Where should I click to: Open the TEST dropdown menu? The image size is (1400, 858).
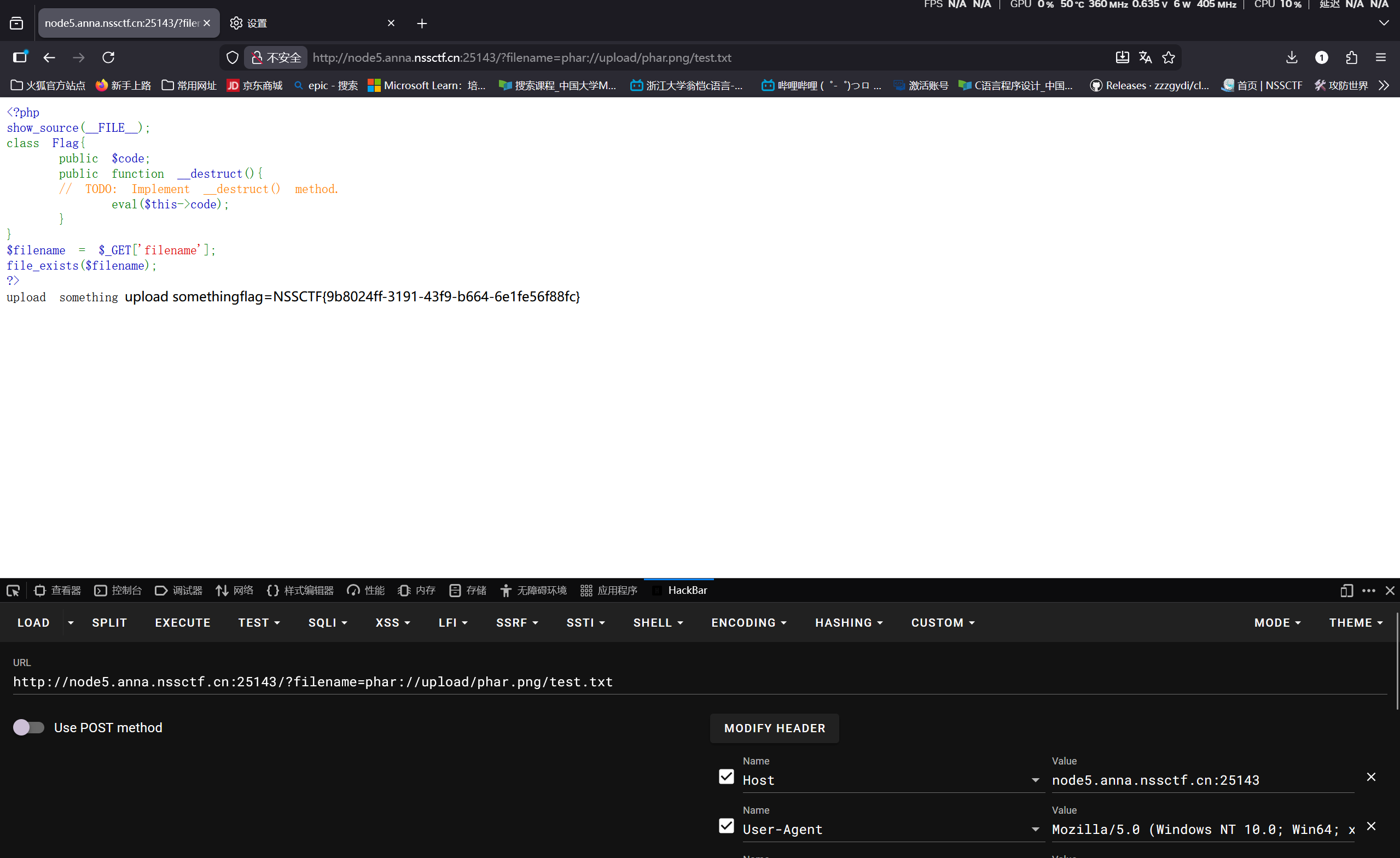(259, 622)
